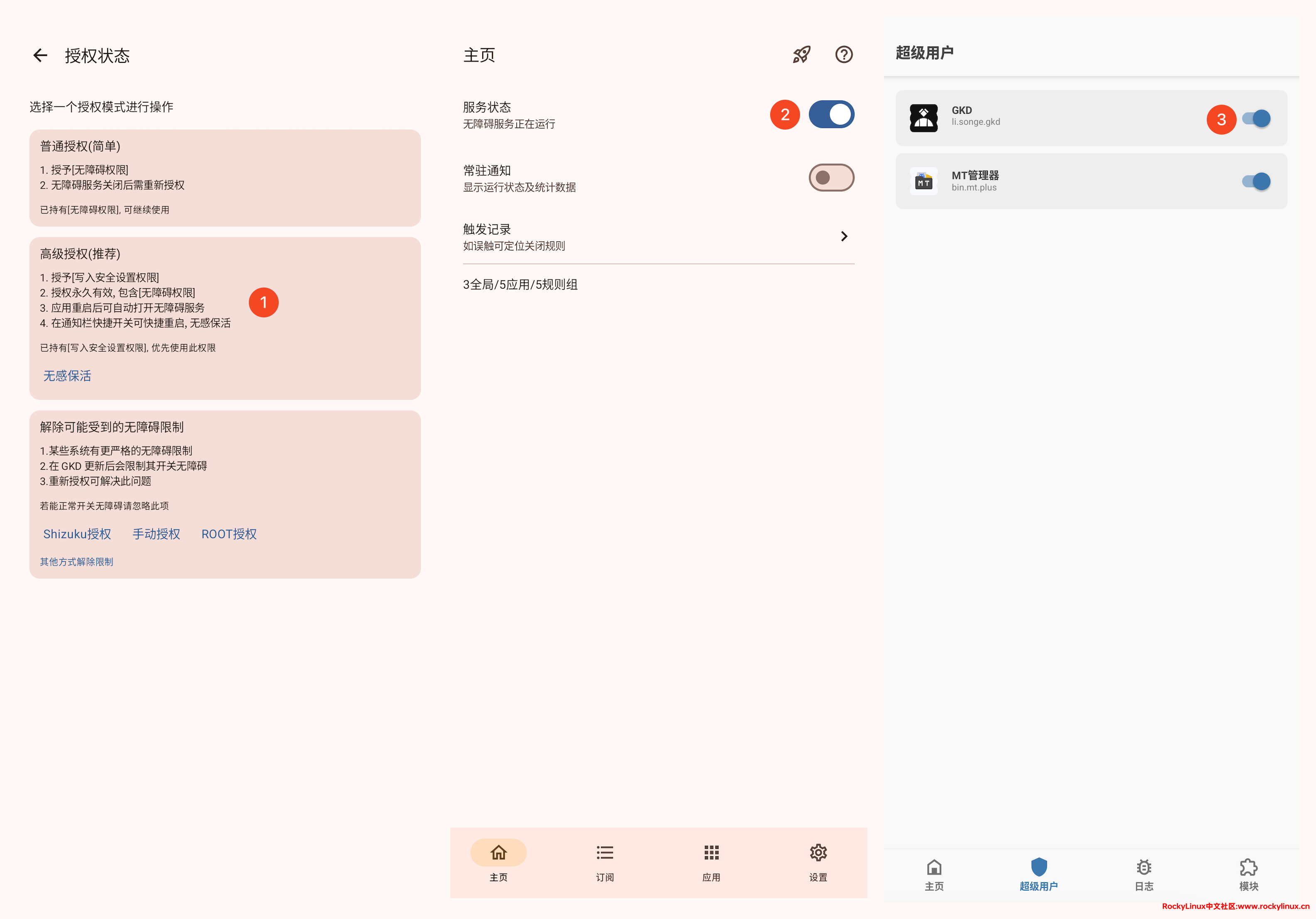Screen dimensions: 1316x919
Task: Expand 触发记录 with chevron arrow
Action: [x=844, y=237]
